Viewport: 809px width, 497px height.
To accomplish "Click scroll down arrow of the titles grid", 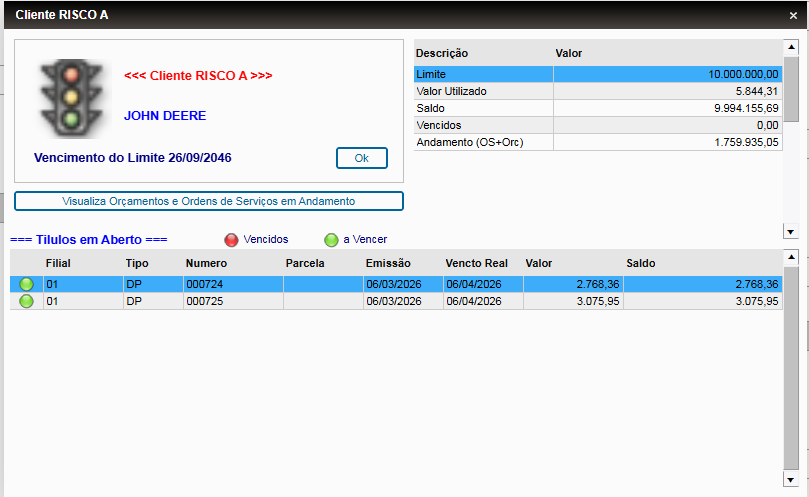I will pos(791,479).
